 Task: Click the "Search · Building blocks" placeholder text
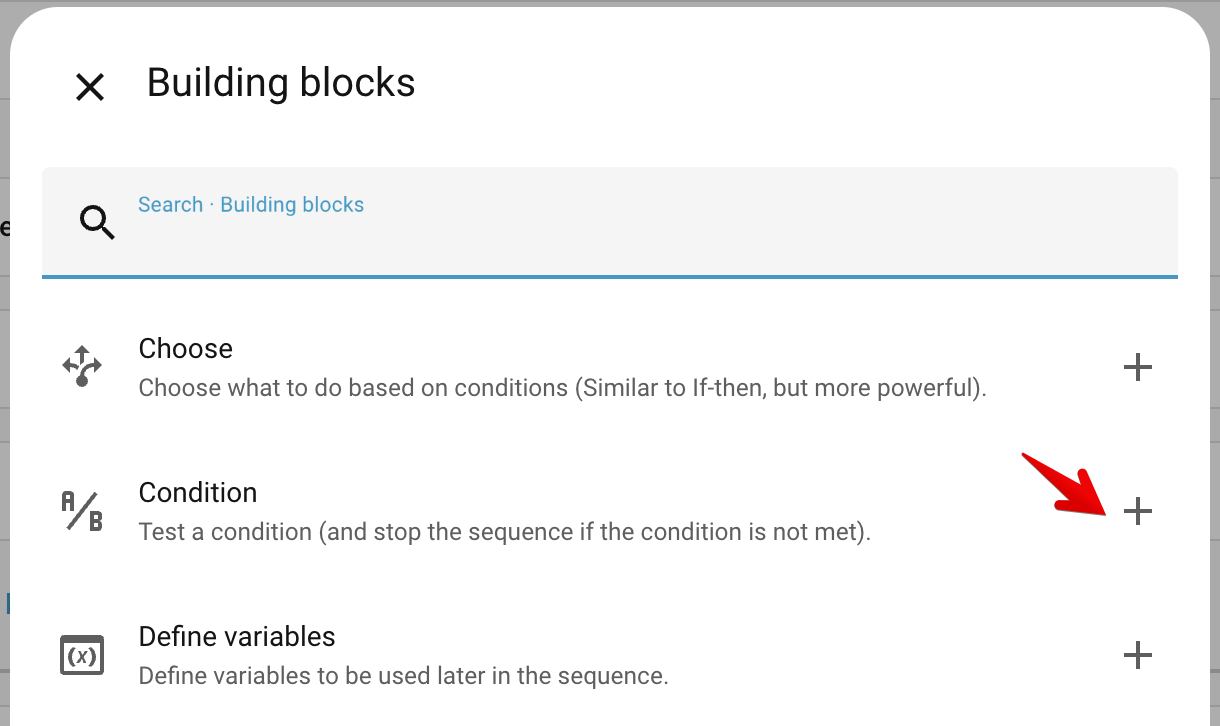[251, 205]
